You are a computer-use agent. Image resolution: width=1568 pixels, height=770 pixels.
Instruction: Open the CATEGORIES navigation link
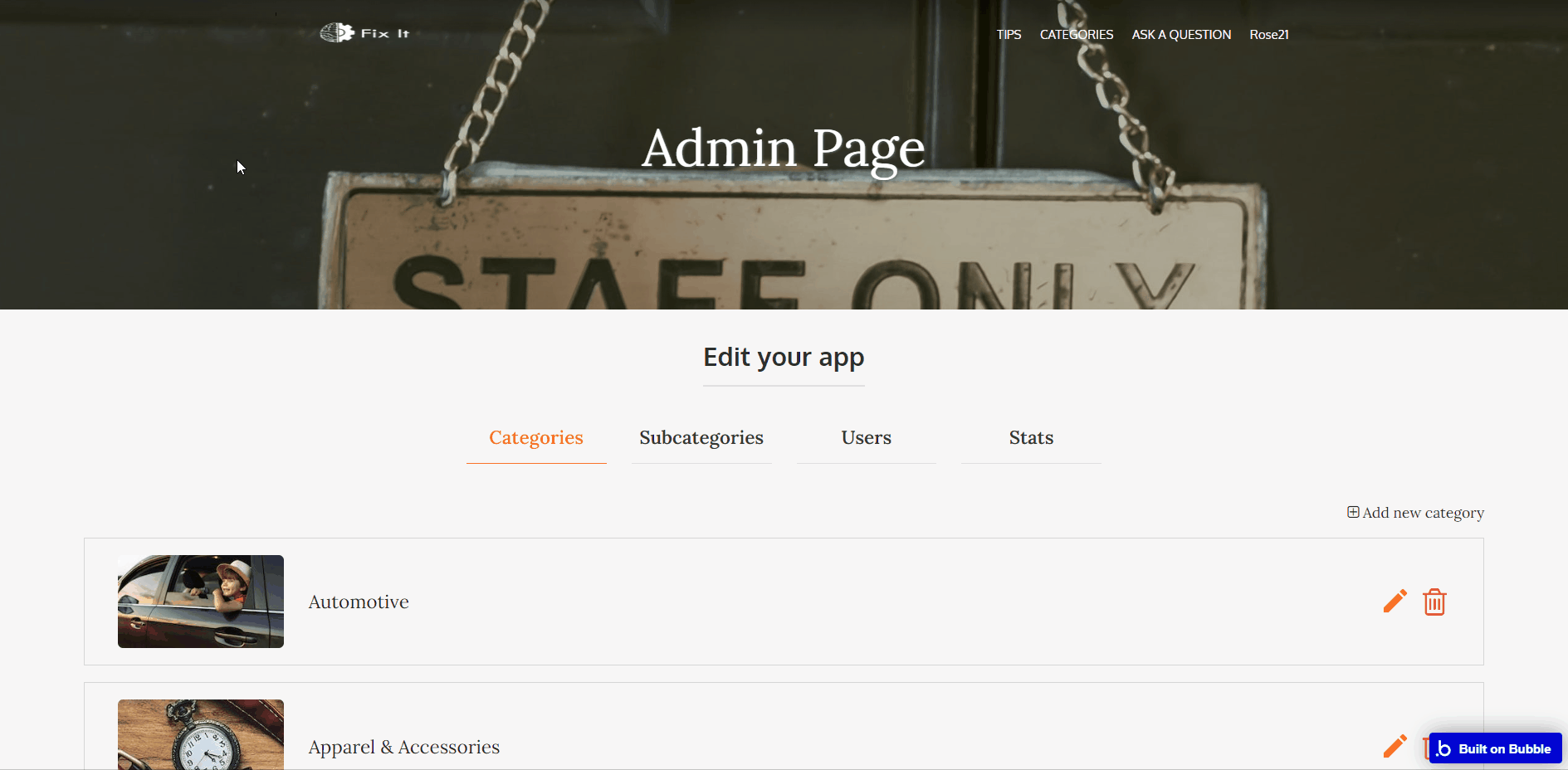coord(1076,35)
